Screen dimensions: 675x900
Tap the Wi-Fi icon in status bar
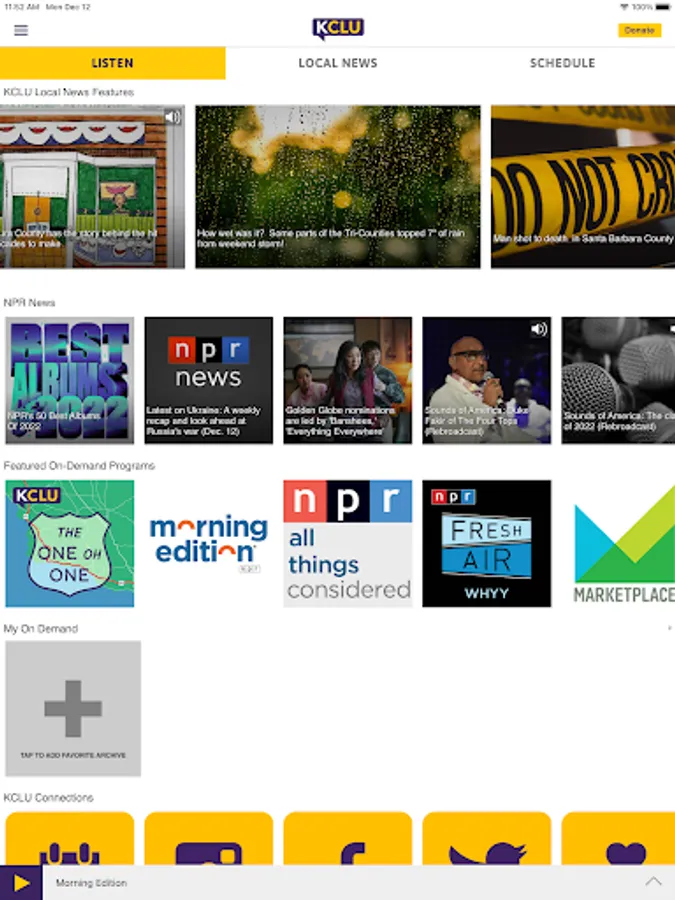(624, 7)
